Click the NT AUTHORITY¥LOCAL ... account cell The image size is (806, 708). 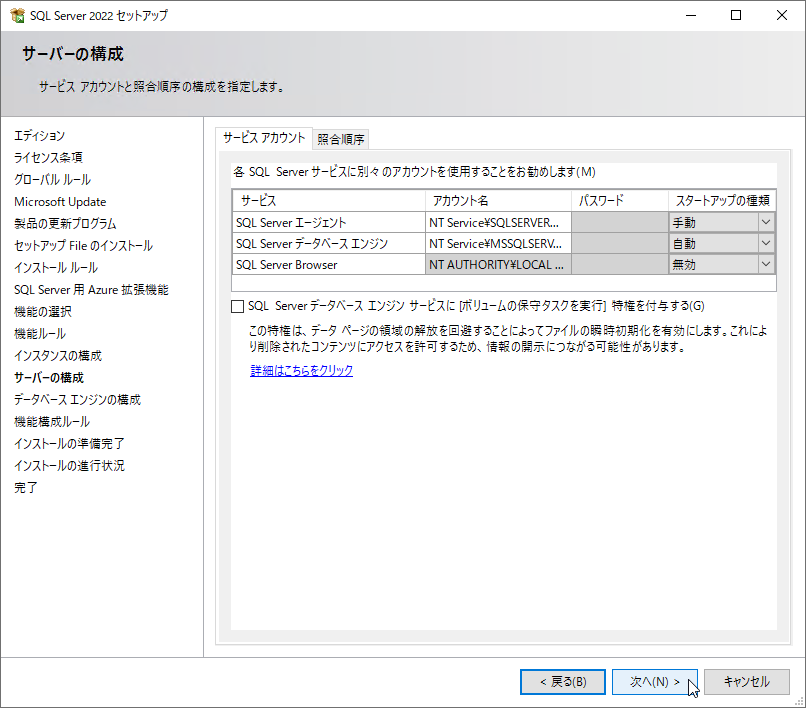pyautogui.click(x=498, y=265)
